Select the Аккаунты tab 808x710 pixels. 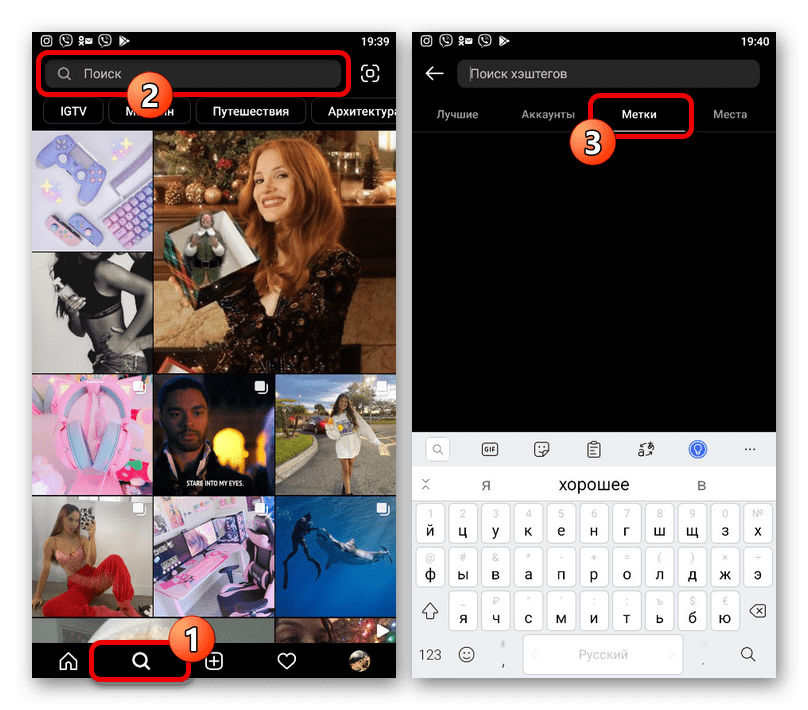[548, 115]
